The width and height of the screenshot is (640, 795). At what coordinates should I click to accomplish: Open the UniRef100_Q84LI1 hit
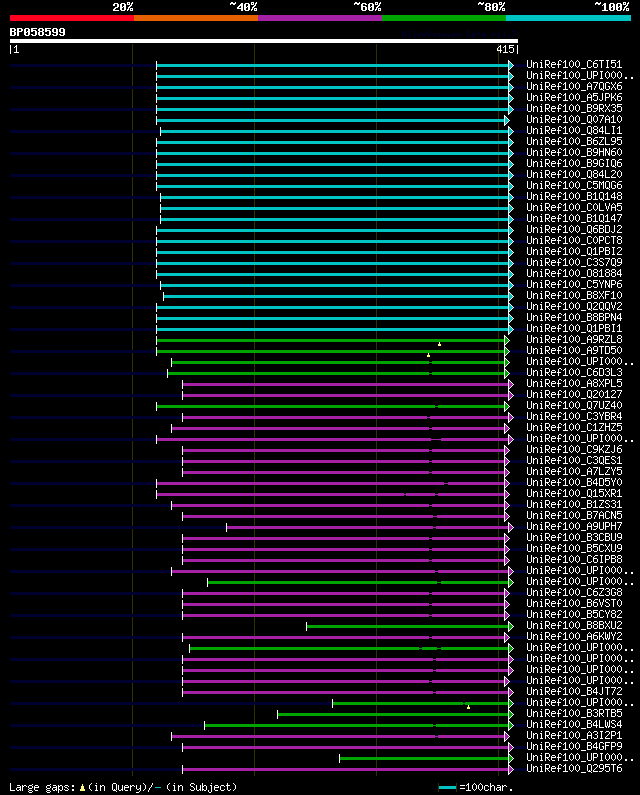click(x=574, y=130)
